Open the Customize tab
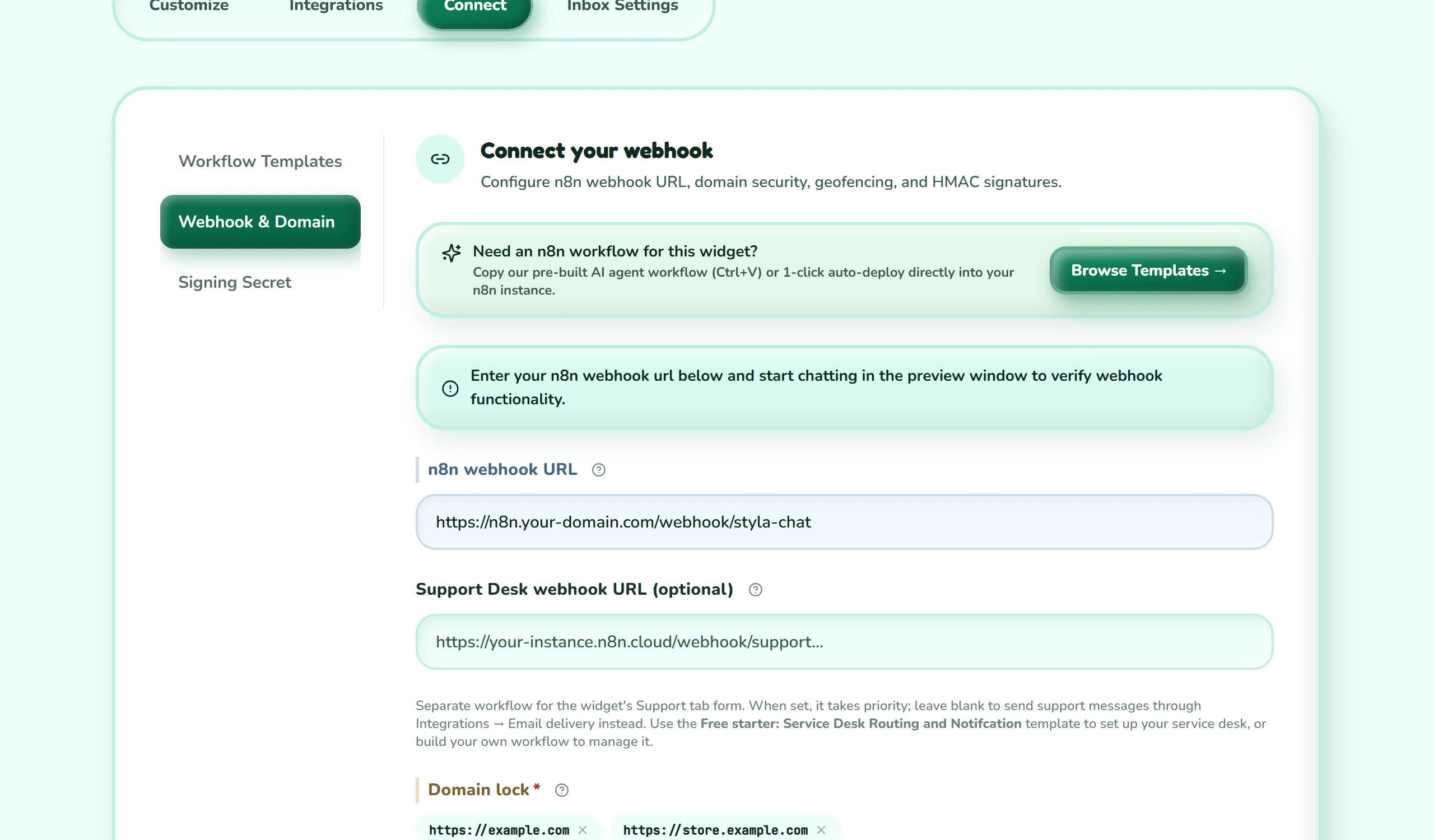This screenshot has width=1434, height=840. click(x=189, y=7)
